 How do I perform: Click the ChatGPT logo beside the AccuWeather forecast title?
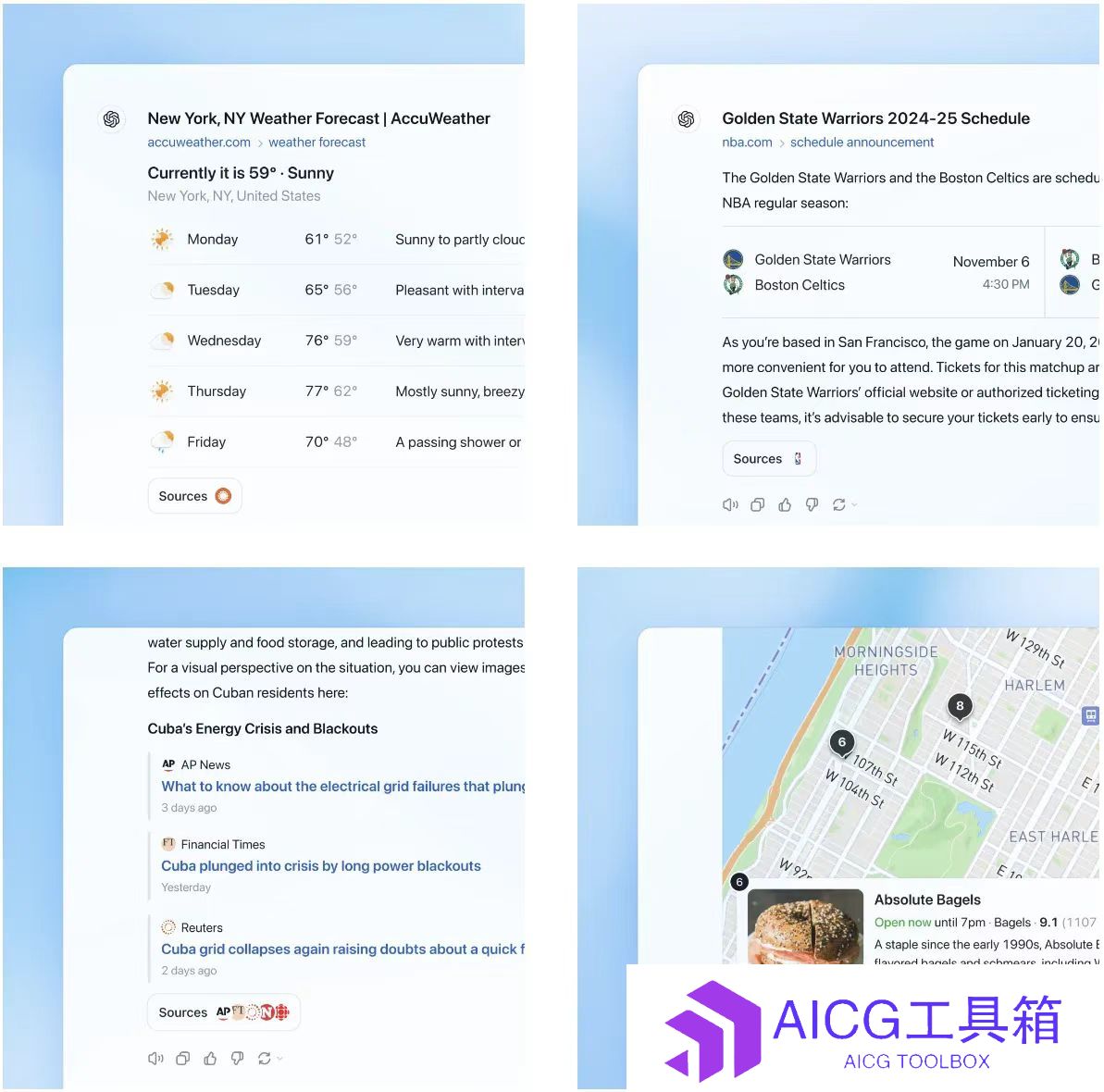coord(111,119)
